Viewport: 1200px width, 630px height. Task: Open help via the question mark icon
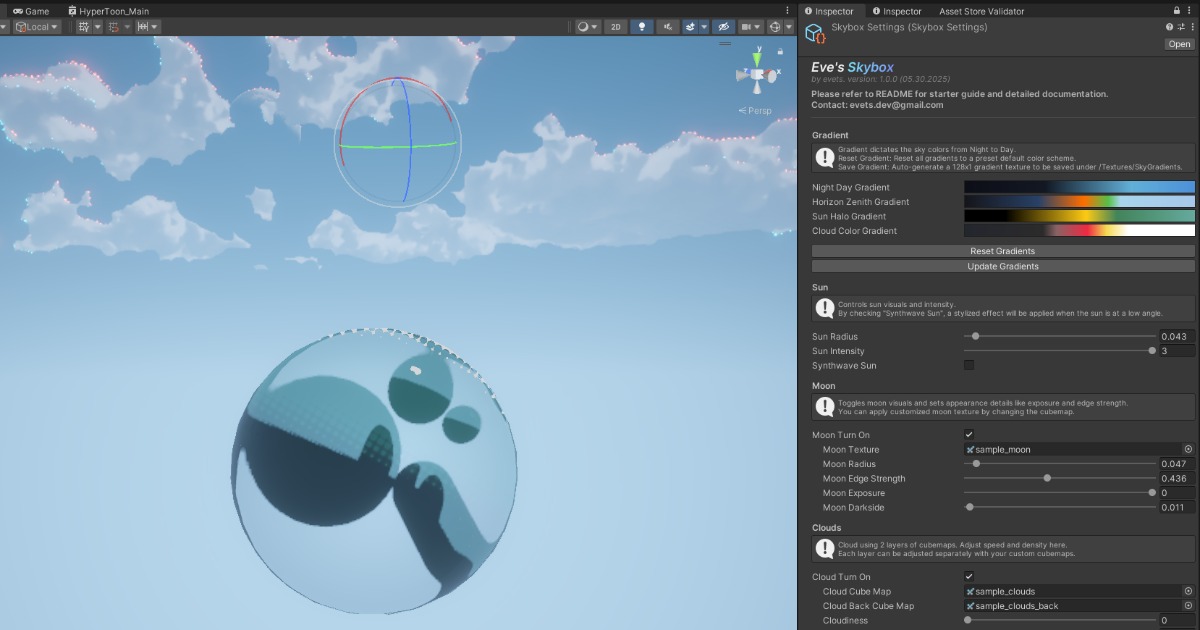pyautogui.click(x=1169, y=27)
